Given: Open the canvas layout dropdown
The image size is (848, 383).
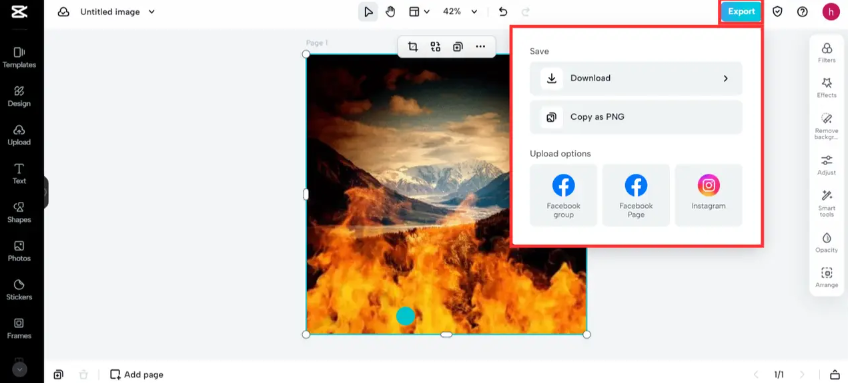Looking at the screenshot, I should pyautogui.click(x=419, y=12).
